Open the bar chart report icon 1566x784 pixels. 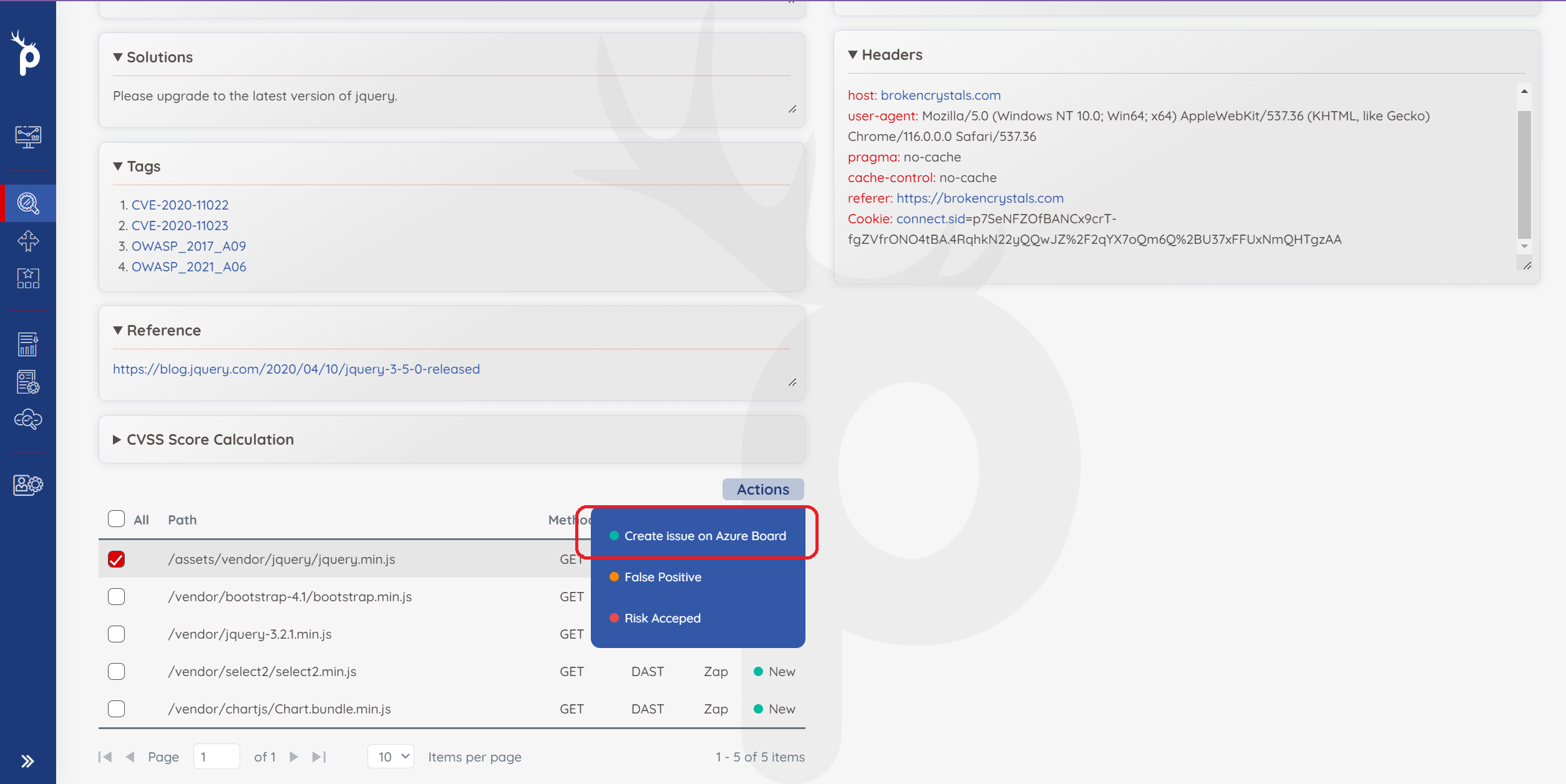click(28, 344)
